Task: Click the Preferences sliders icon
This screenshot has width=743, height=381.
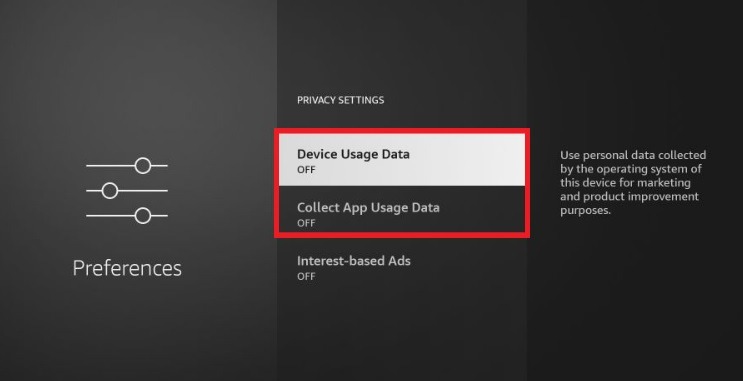Action: point(127,190)
